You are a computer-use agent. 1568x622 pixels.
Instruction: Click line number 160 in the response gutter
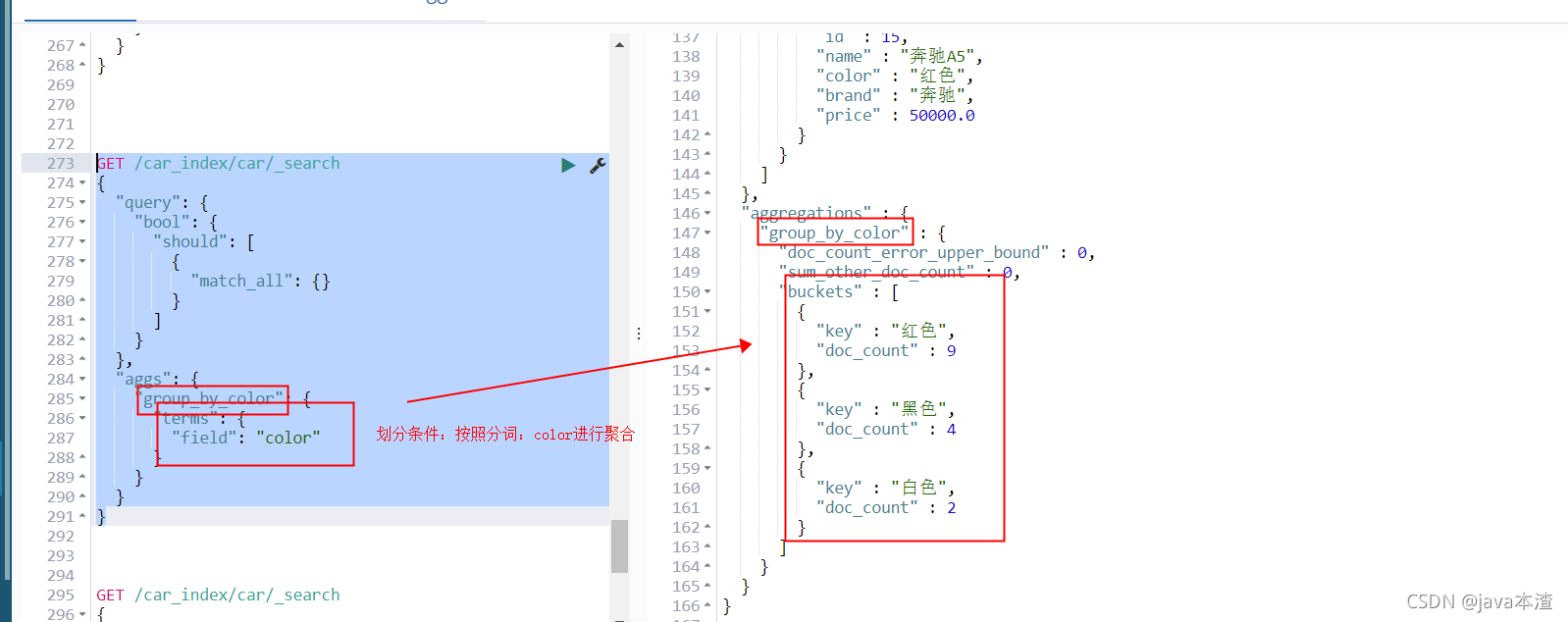point(686,489)
